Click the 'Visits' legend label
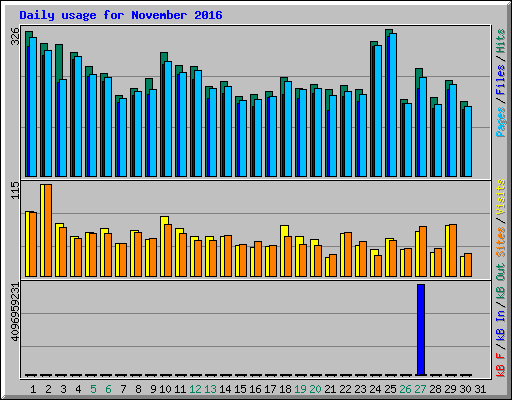 point(500,198)
